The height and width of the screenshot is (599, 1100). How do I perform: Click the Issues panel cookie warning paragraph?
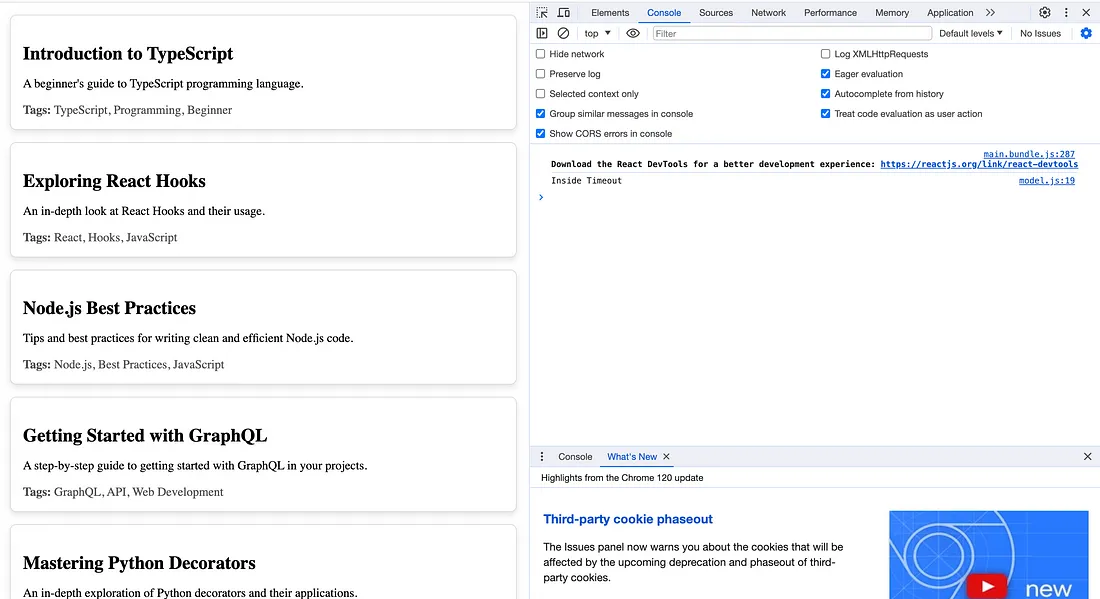coord(693,562)
